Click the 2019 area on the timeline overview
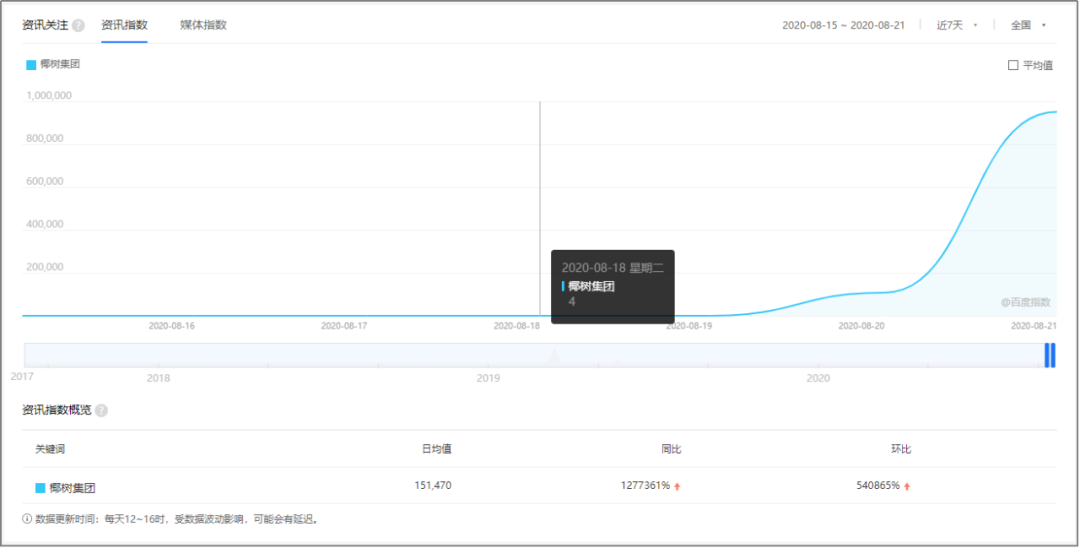The height and width of the screenshot is (548, 1080). (x=488, y=378)
